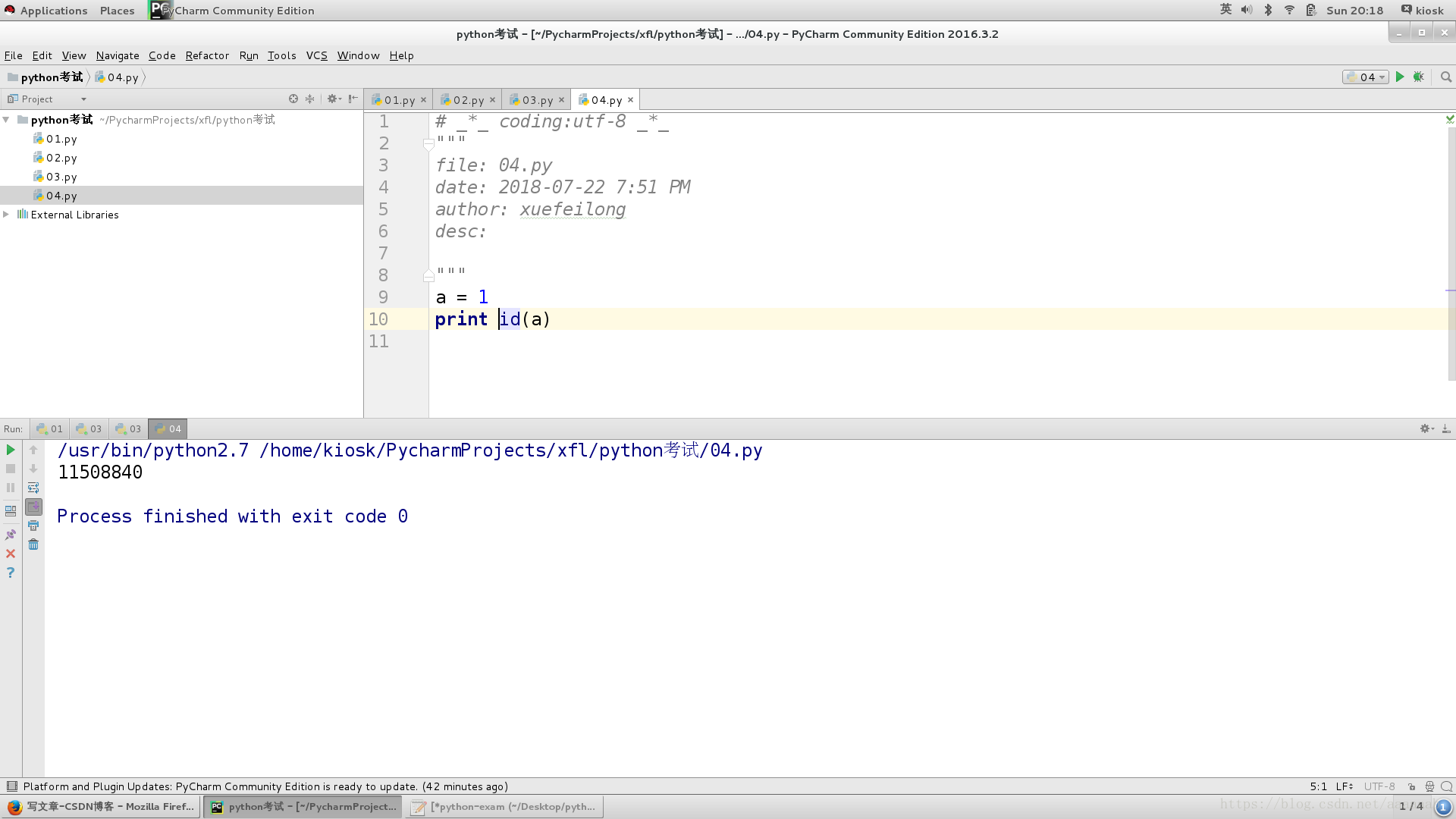Toggle the 01 run configuration tab
This screenshot has width=1456, height=819.
[x=48, y=429]
